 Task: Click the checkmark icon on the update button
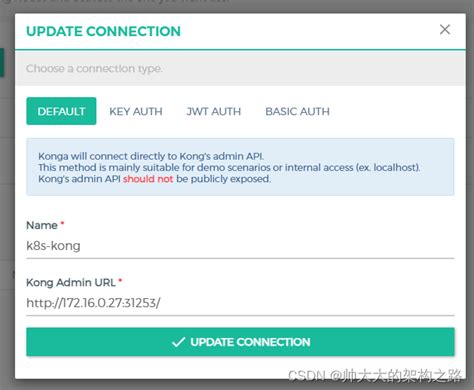178,342
